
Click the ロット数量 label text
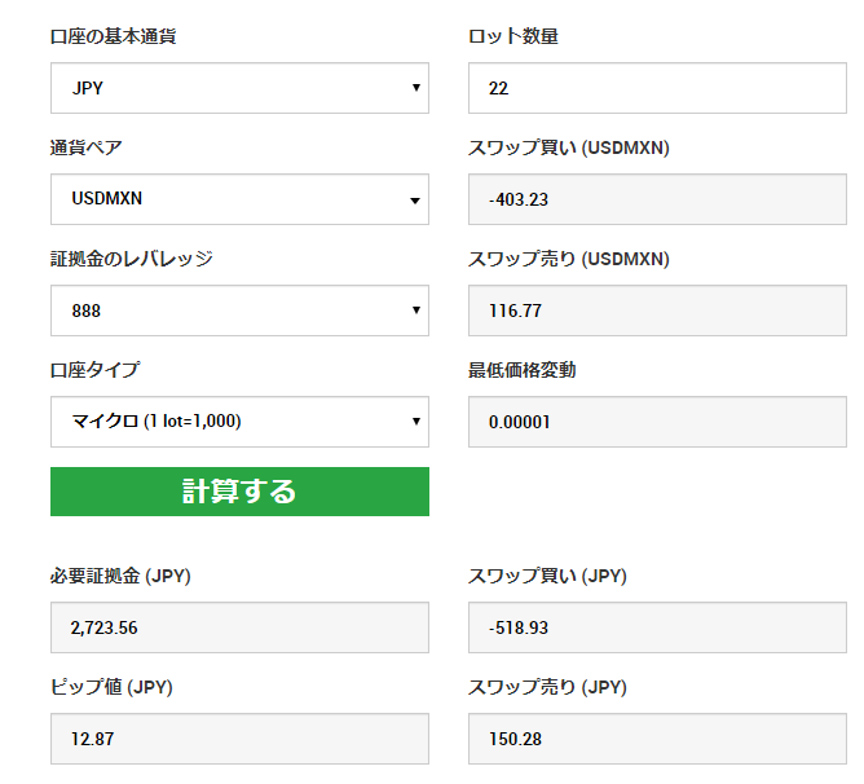513,37
